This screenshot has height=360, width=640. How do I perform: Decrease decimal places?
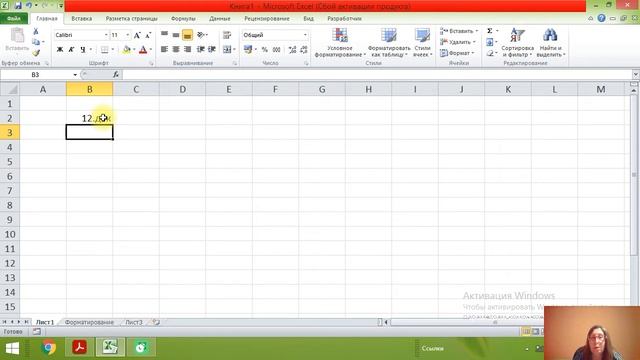click(304, 50)
